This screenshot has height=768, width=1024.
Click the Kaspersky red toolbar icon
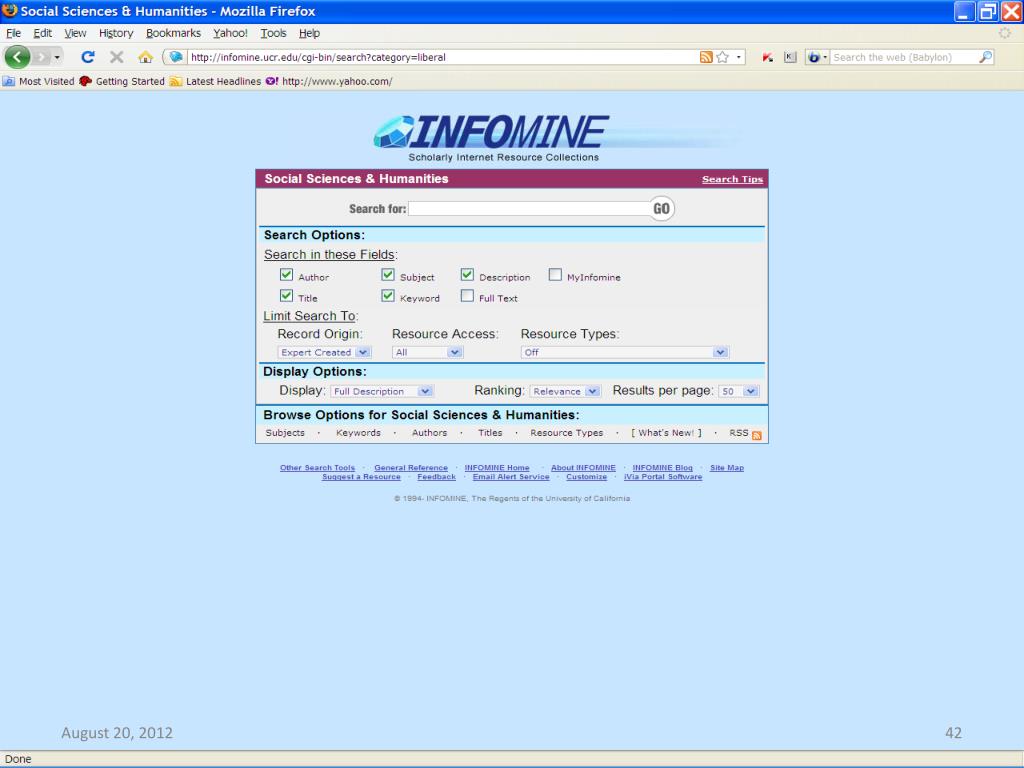[x=768, y=57]
